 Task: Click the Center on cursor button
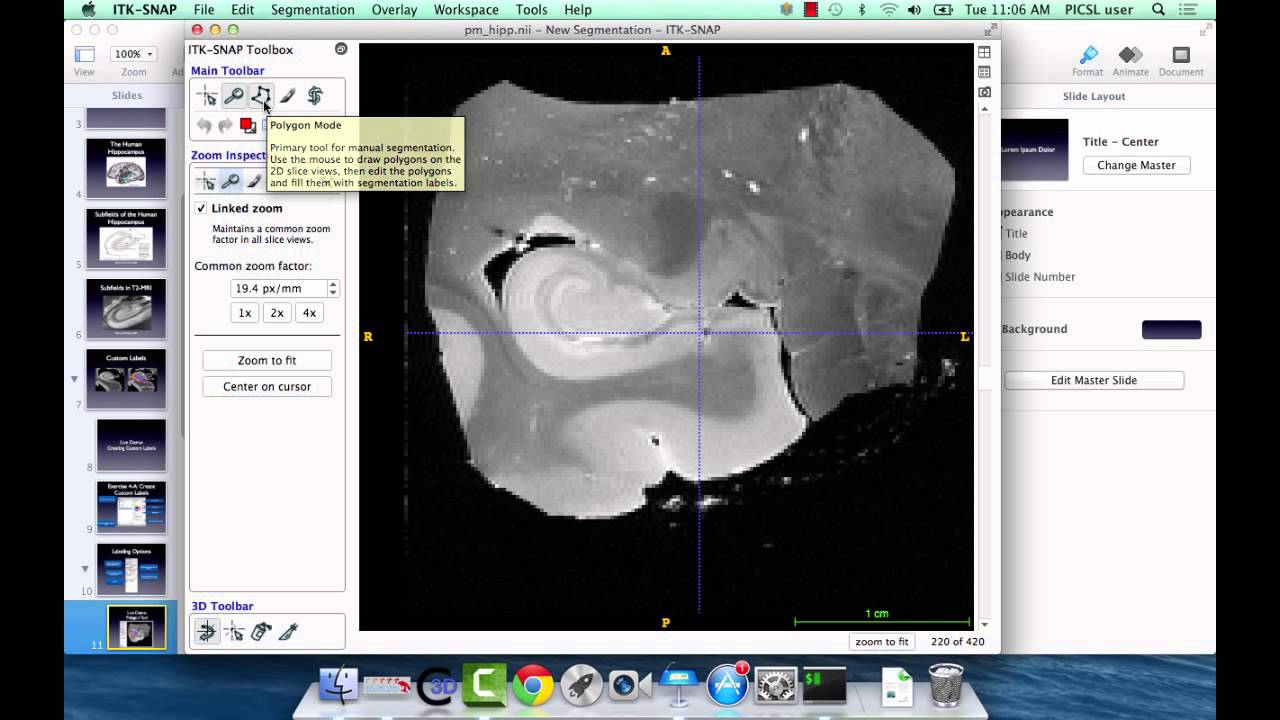coord(267,387)
